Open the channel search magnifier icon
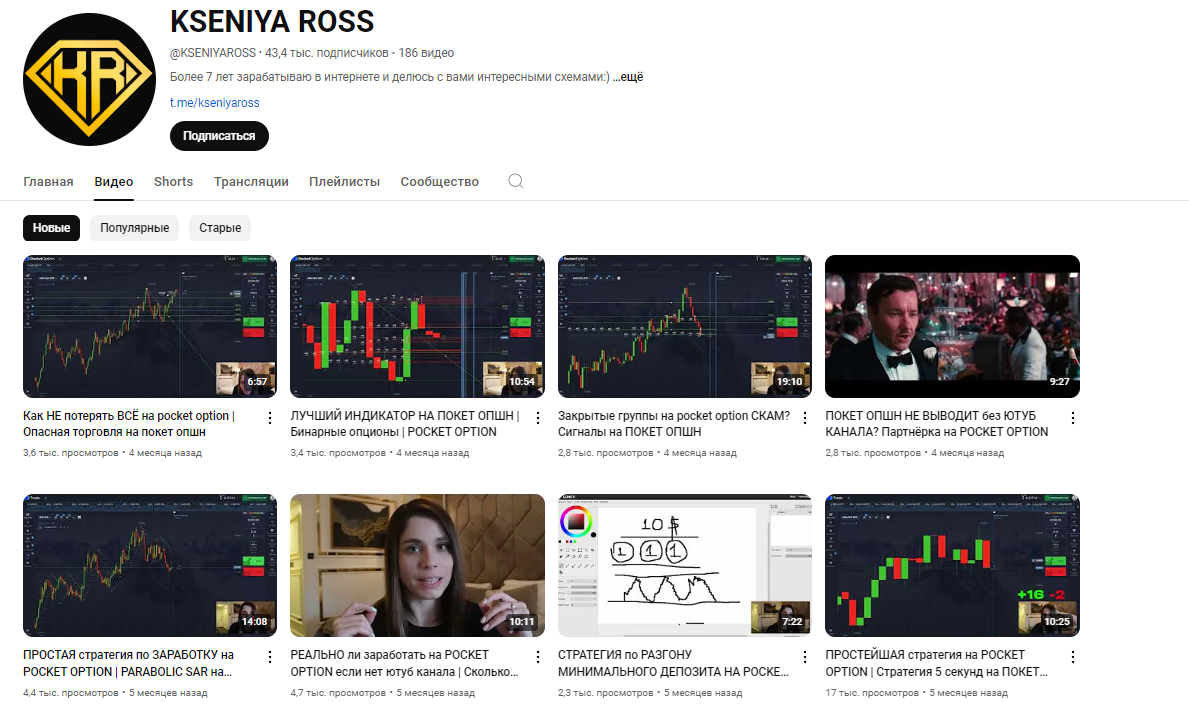This screenshot has height=717, width=1189. 516,181
